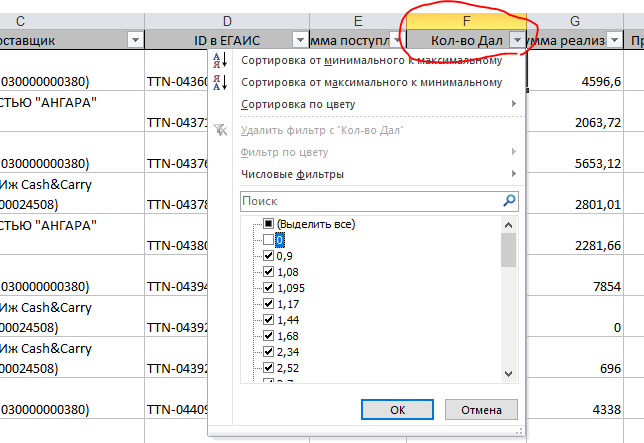Image resolution: width=644 pixels, height=443 pixels.
Task: Open the filter arrow on column D
Action: [x=299, y=40]
